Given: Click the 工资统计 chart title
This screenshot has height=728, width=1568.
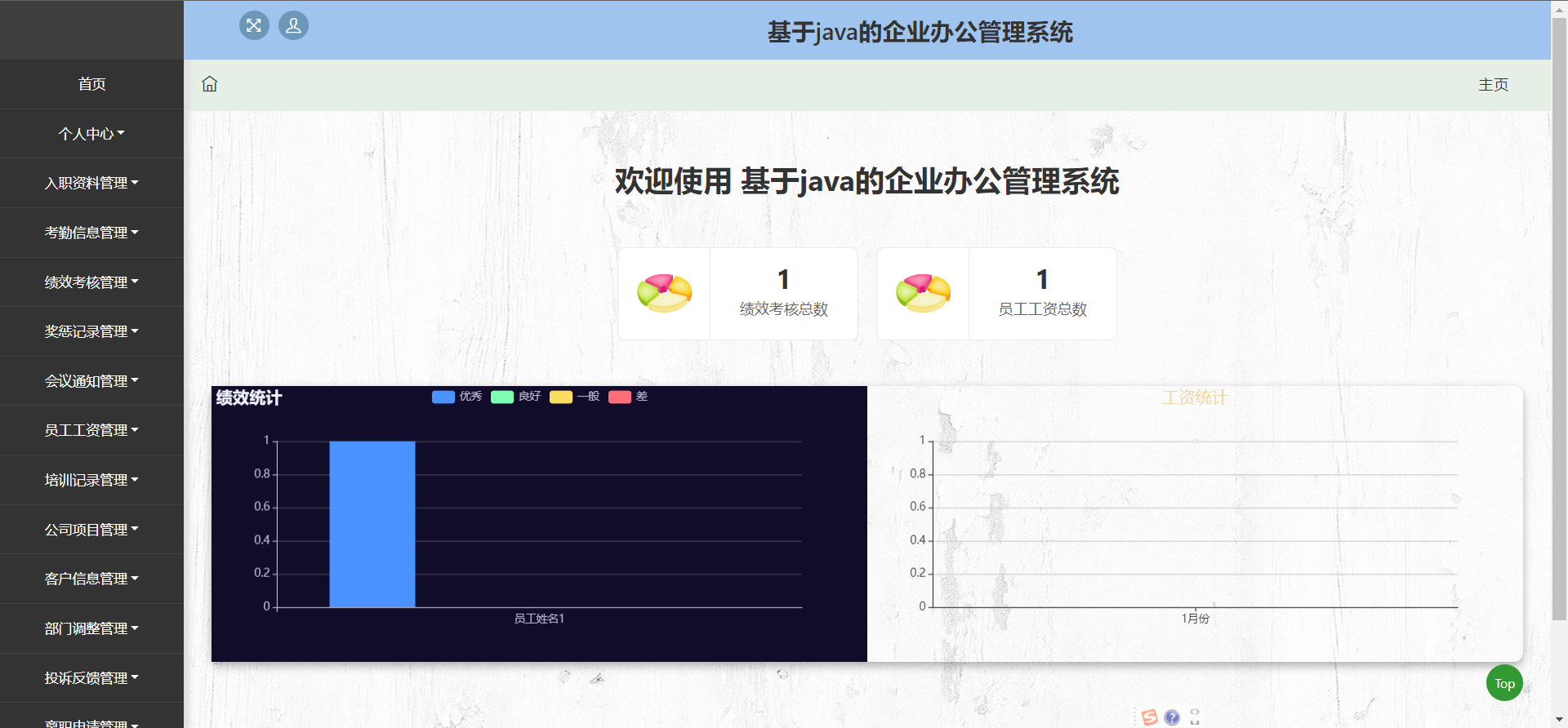Looking at the screenshot, I should tap(1195, 397).
